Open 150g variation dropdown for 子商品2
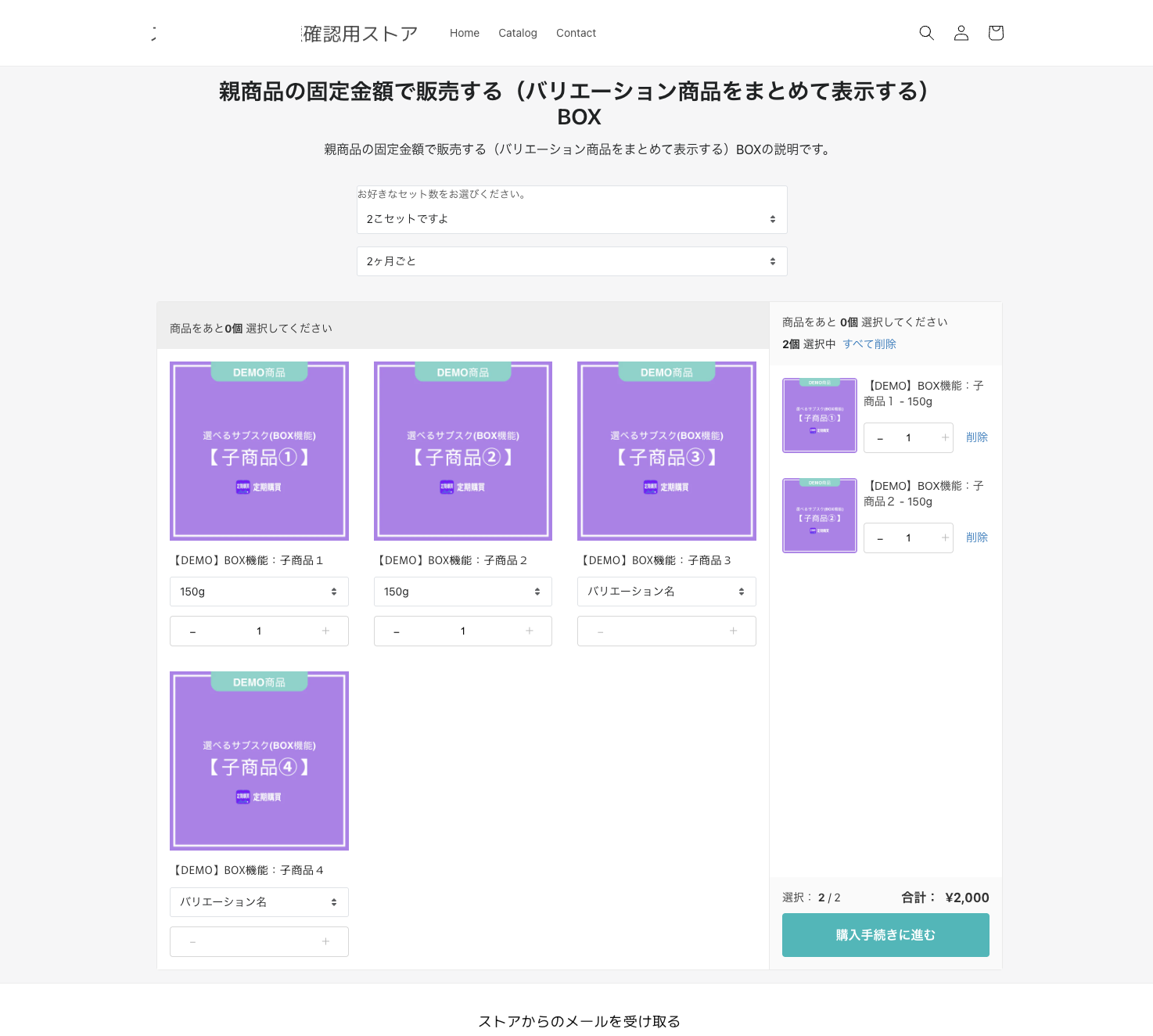This screenshot has width=1153, height=1036. (x=463, y=592)
